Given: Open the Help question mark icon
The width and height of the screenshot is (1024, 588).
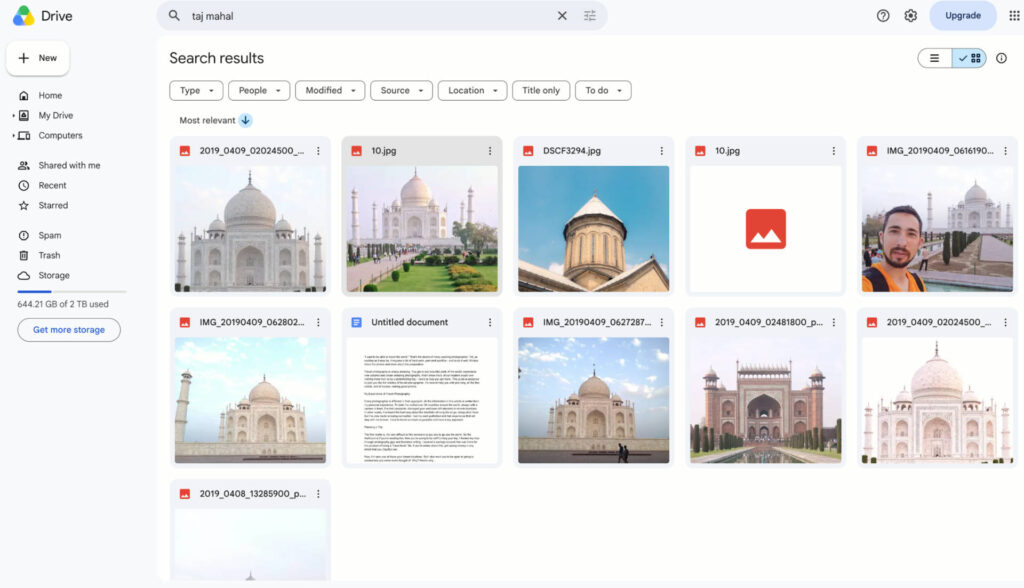Looking at the screenshot, I should point(883,16).
